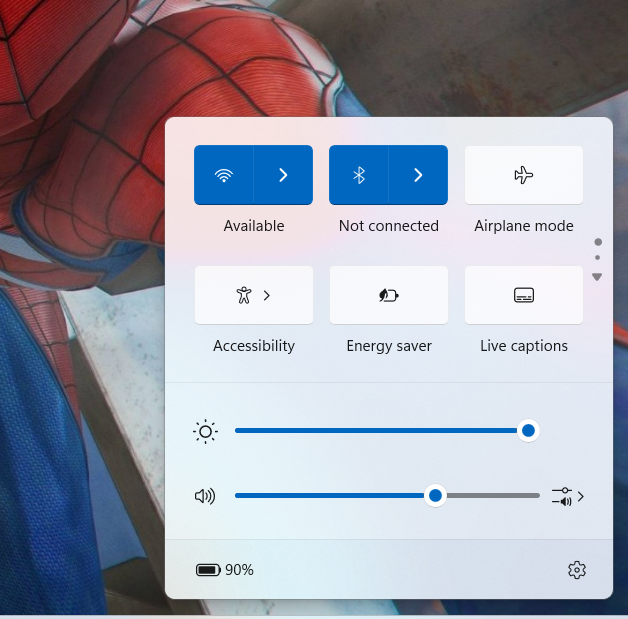Screen dimensions: 628x619
Task: Enable Airplane mode
Action: pyautogui.click(x=524, y=175)
